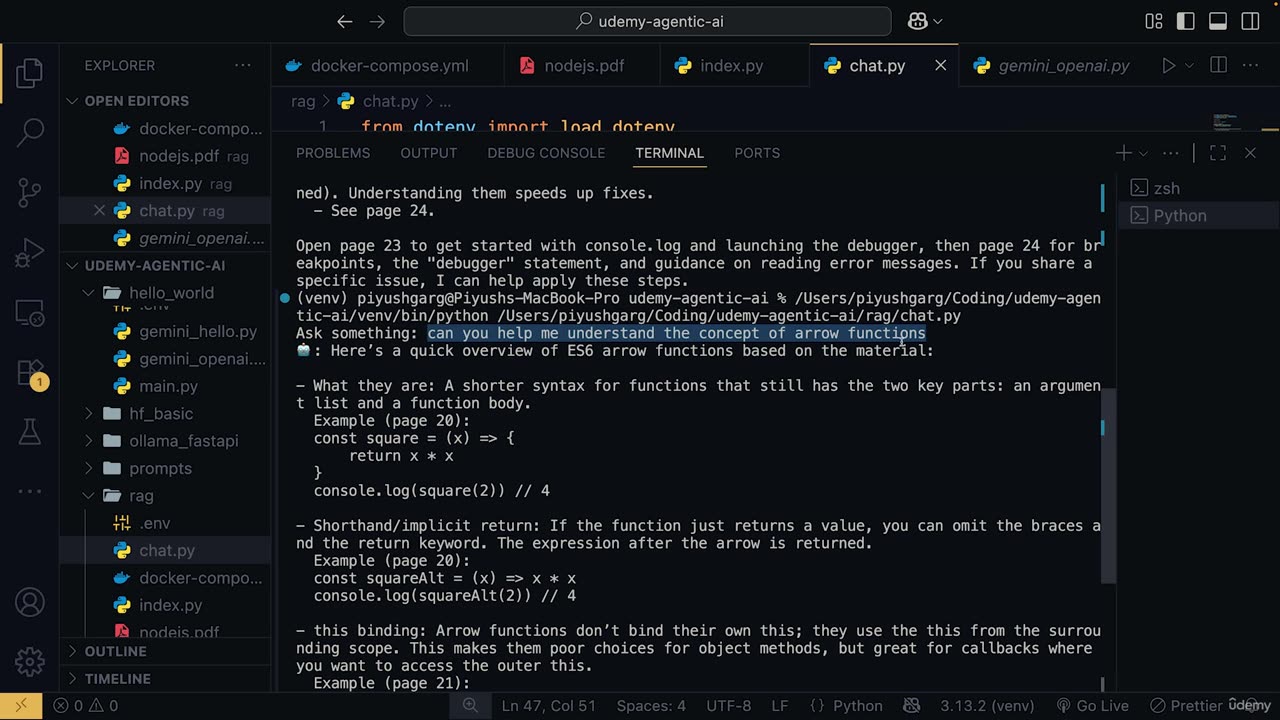Select interpreter 3.13.2 (venv) in status bar

click(x=988, y=705)
